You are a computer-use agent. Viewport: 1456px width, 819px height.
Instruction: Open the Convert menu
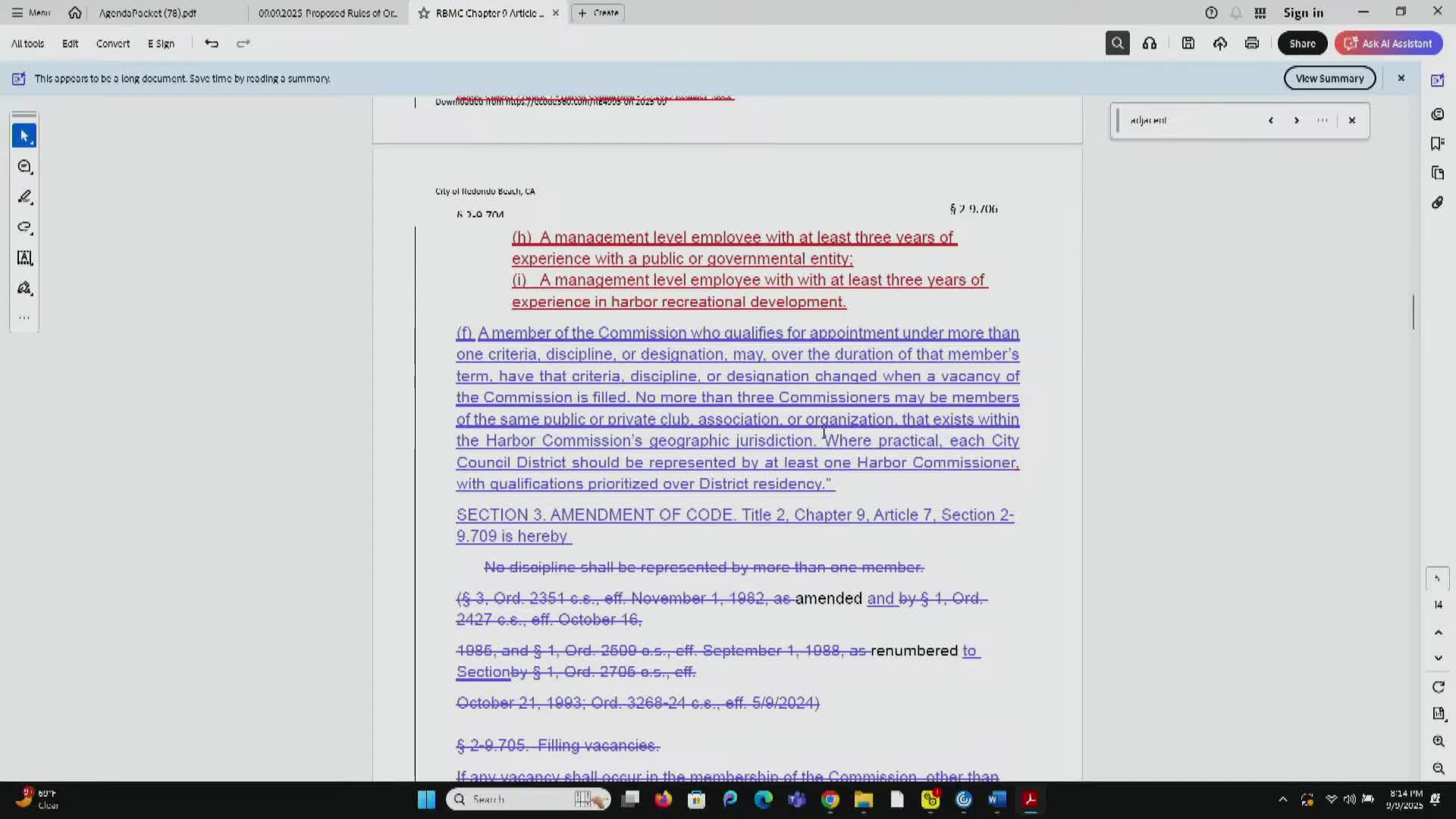[x=112, y=43]
